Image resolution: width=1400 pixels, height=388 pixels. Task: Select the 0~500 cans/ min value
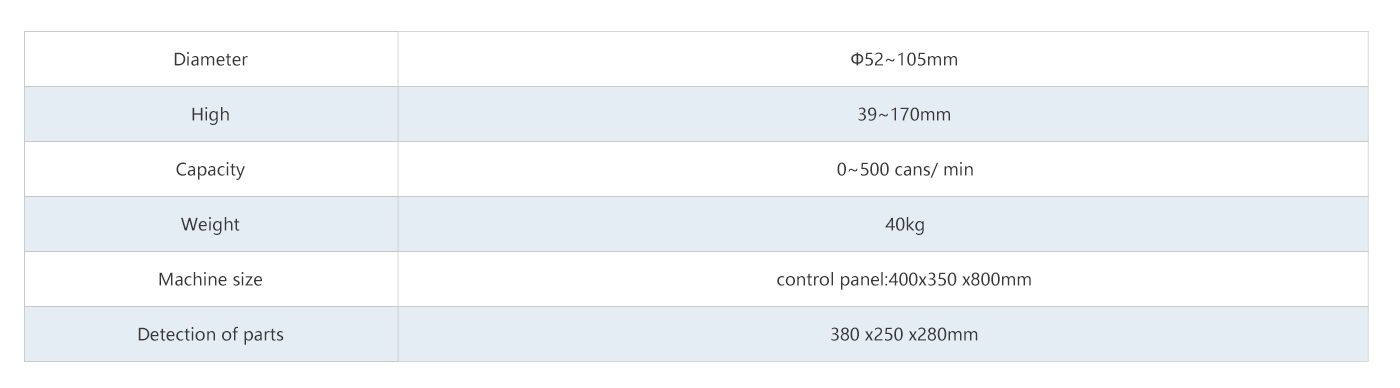click(904, 170)
